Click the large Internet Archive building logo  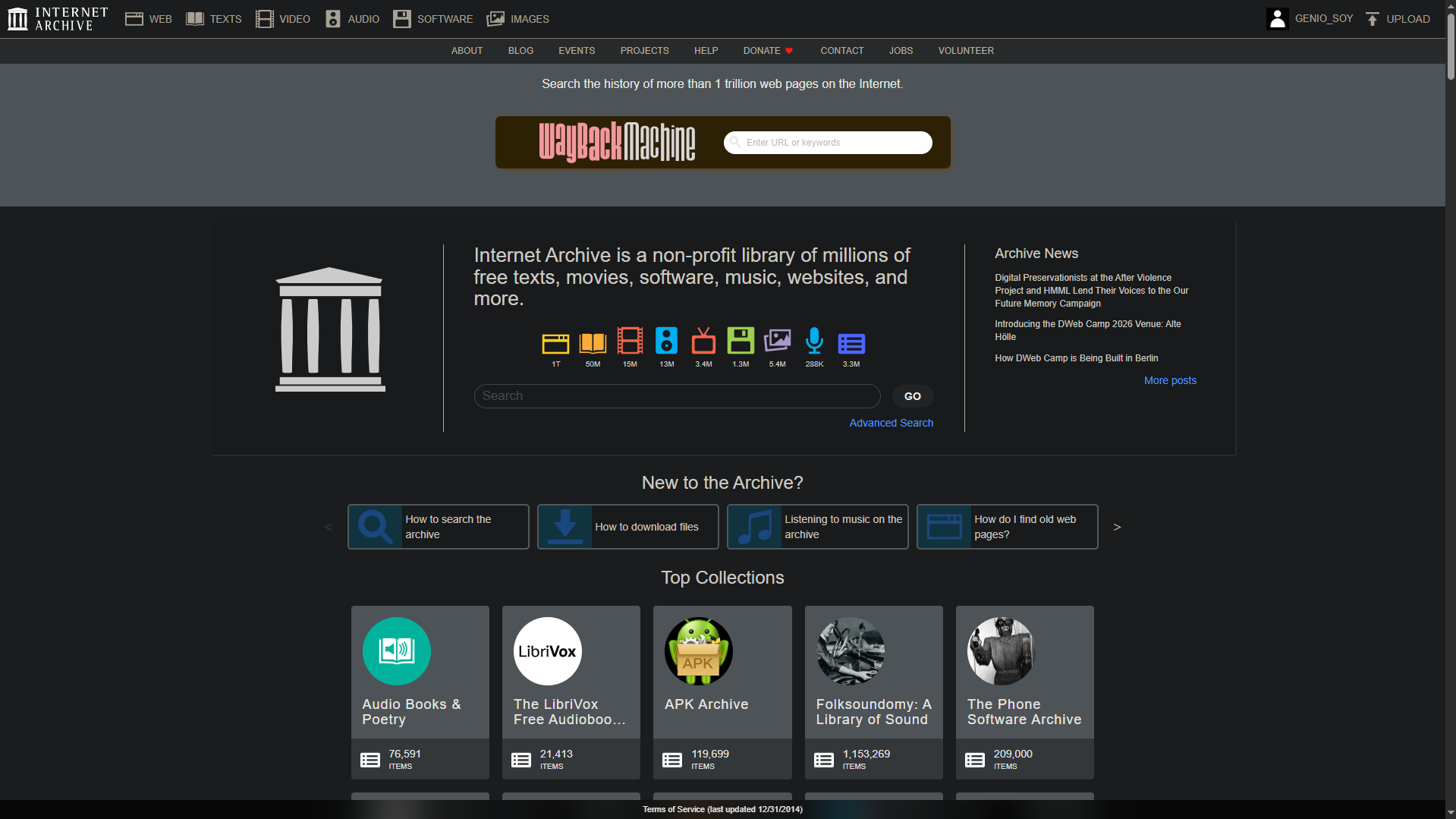(x=330, y=329)
